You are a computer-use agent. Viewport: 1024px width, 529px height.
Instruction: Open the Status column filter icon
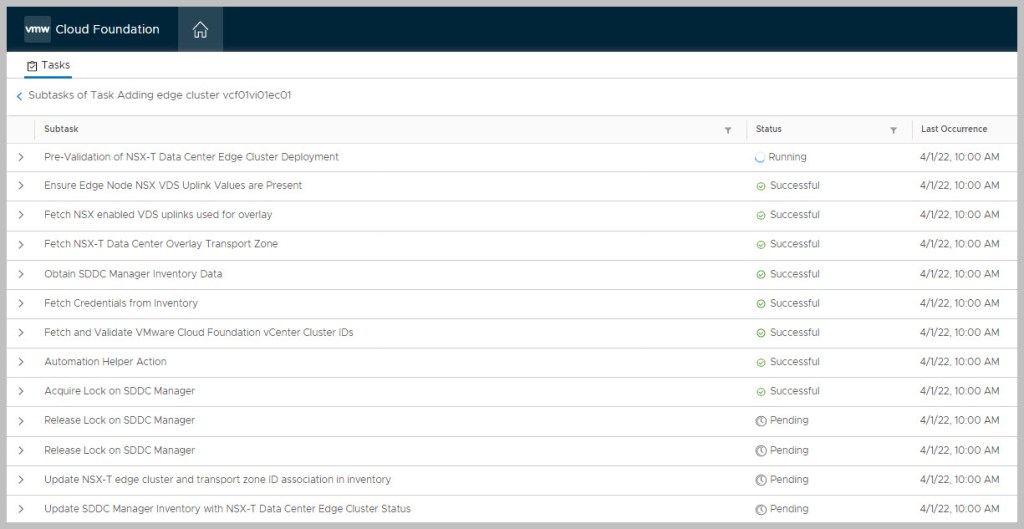[893, 130]
